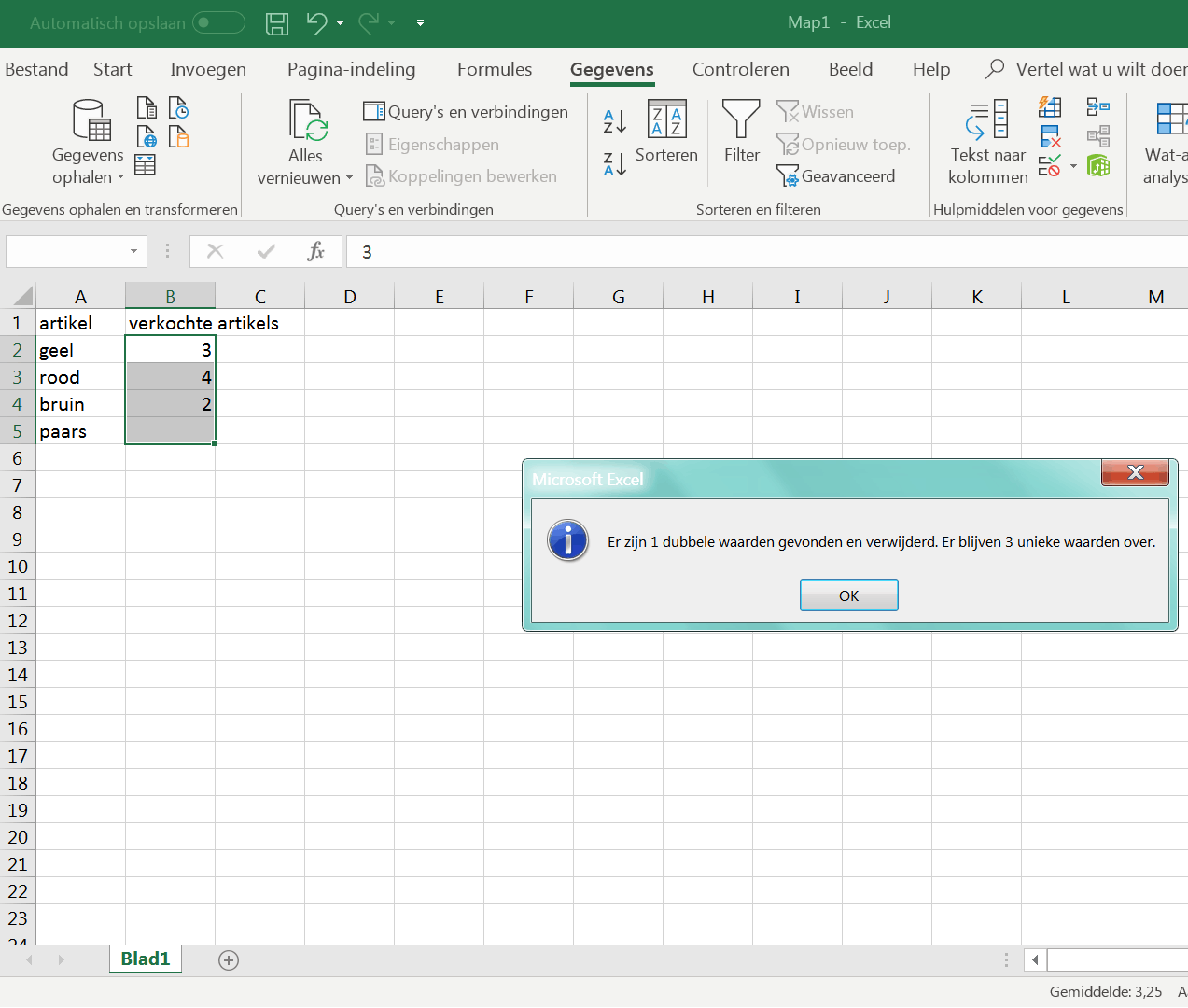This screenshot has height=1008, width=1188.
Task: Click the Relationships icon
Action: click(x=1098, y=137)
